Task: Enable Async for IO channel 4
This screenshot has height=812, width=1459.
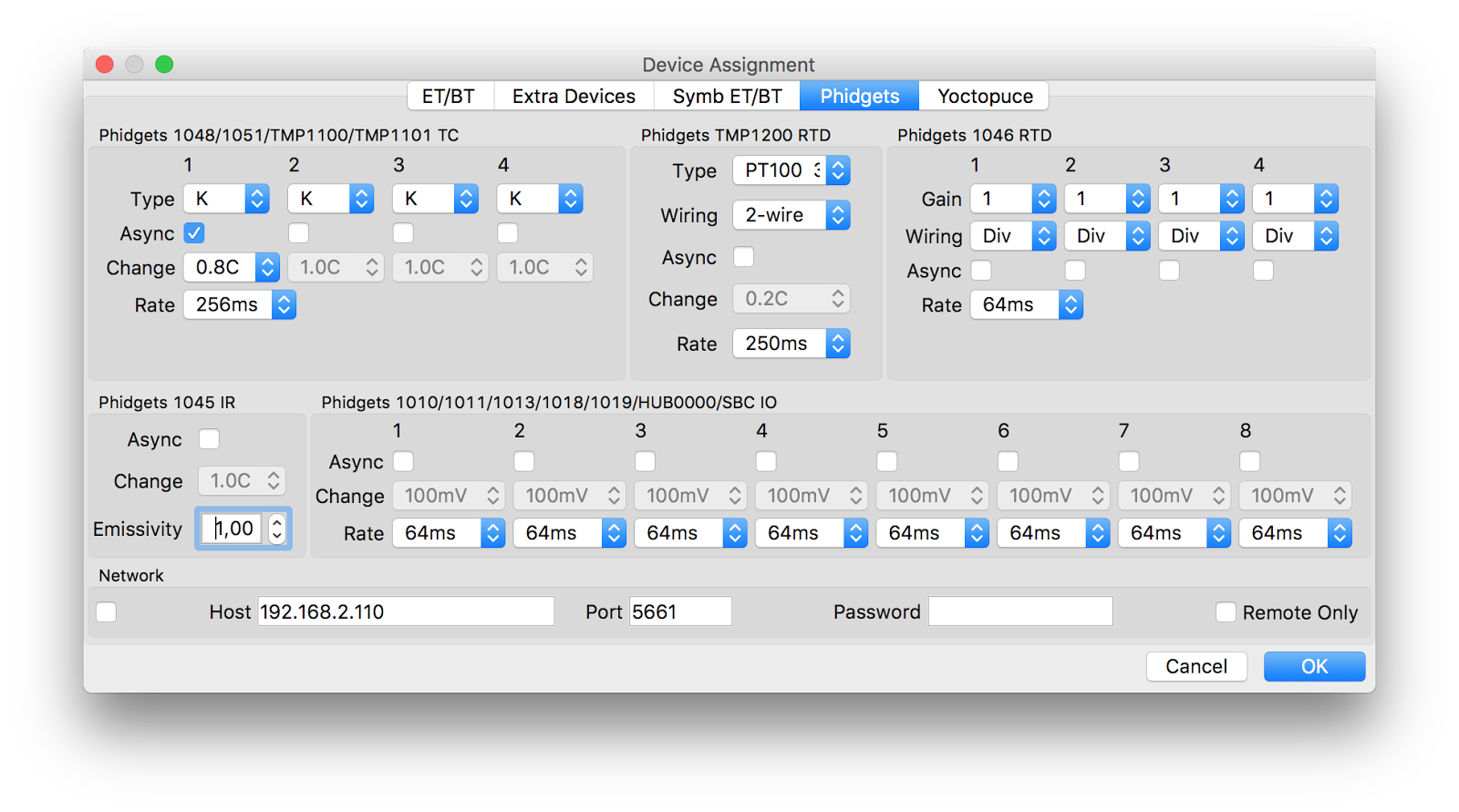Action: (x=766, y=461)
